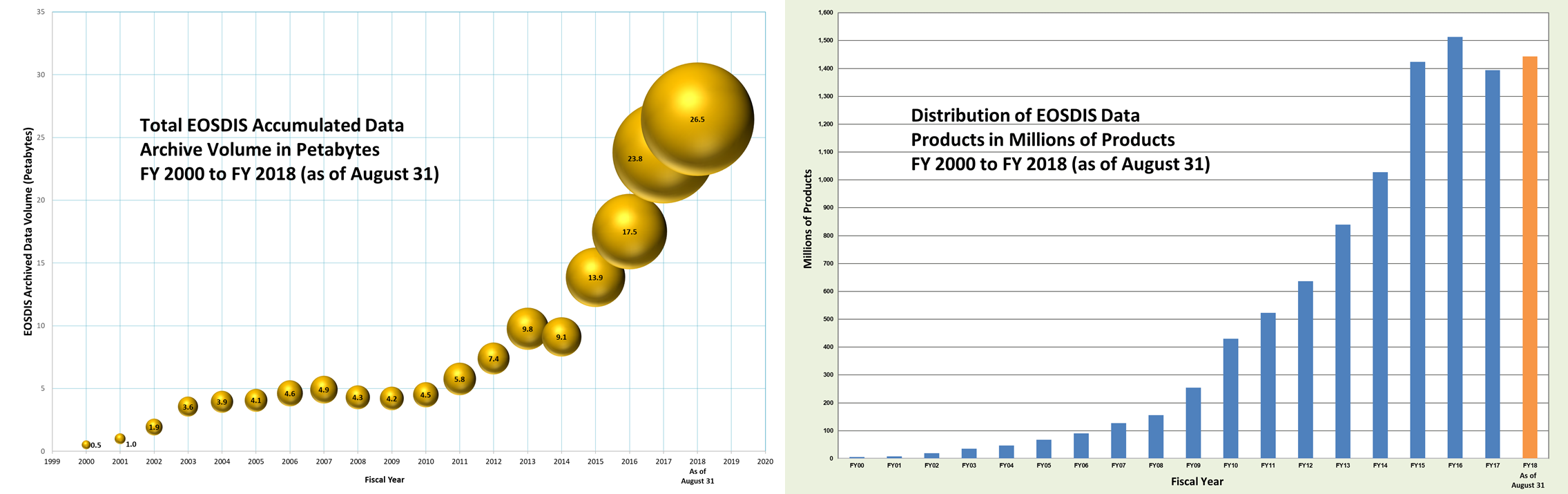Click the 4.3 bubble for 2008

click(358, 397)
